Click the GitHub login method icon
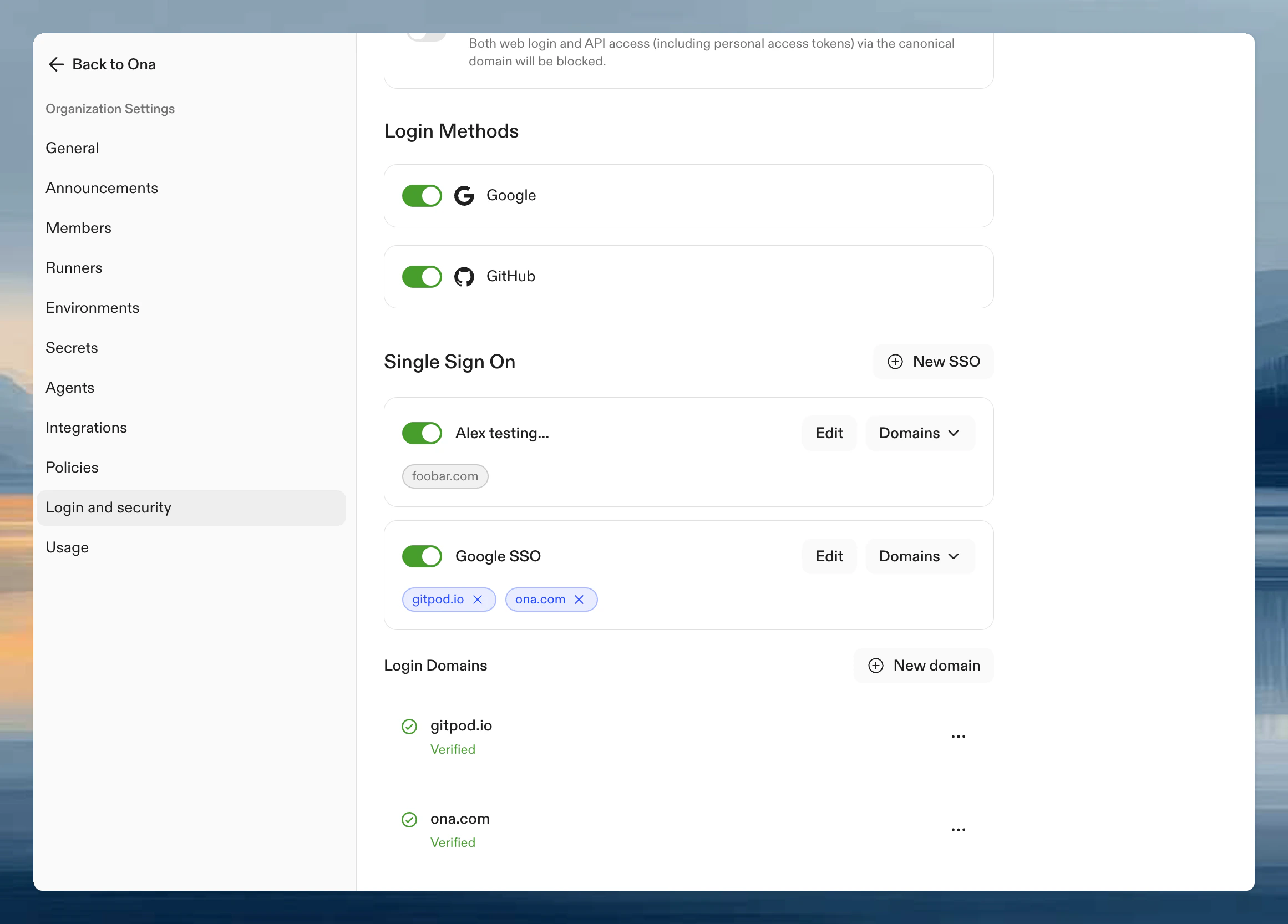The width and height of the screenshot is (1288, 924). pyautogui.click(x=464, y=277)
